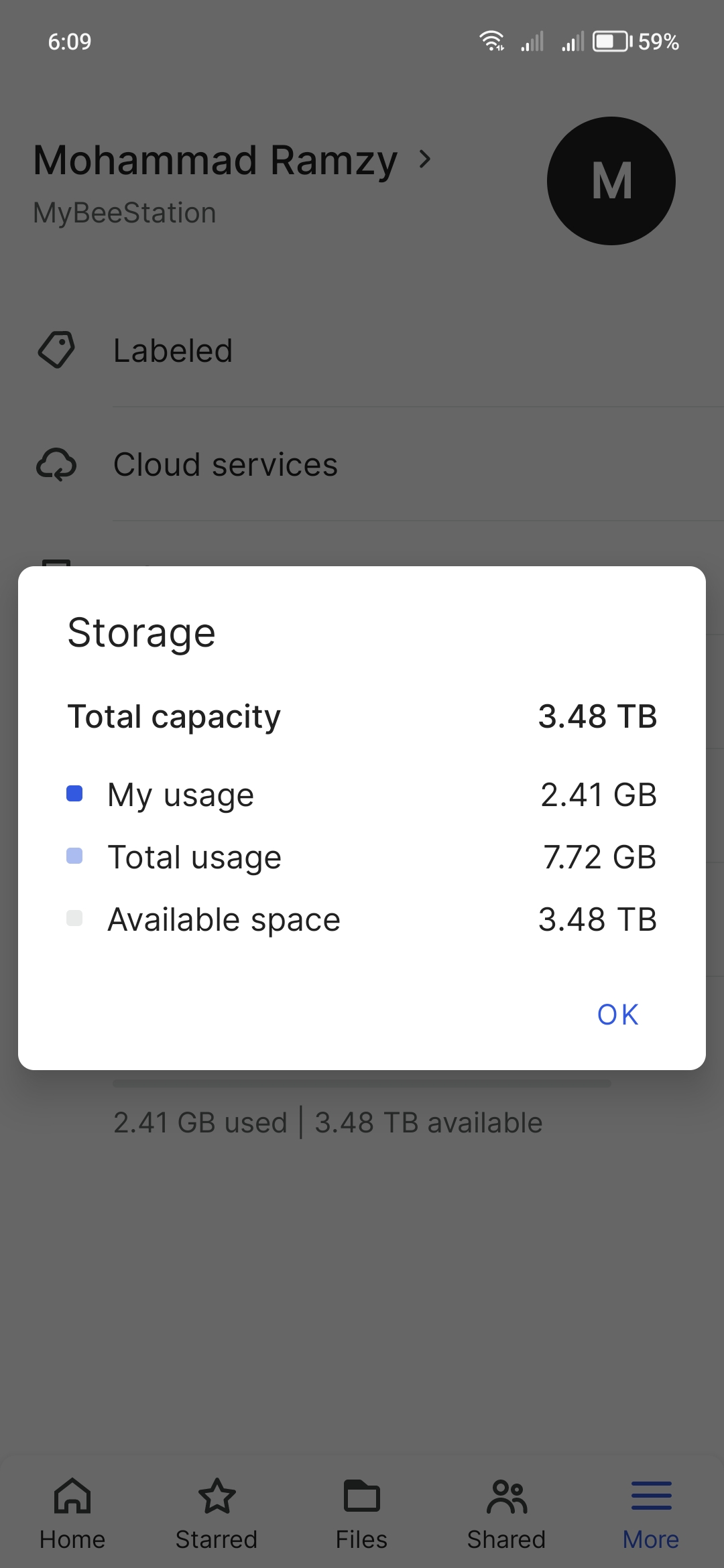The height and width of the screenshot is (1568, 724).
Task: Tap the gray Available space swatch
Action: 74,918
